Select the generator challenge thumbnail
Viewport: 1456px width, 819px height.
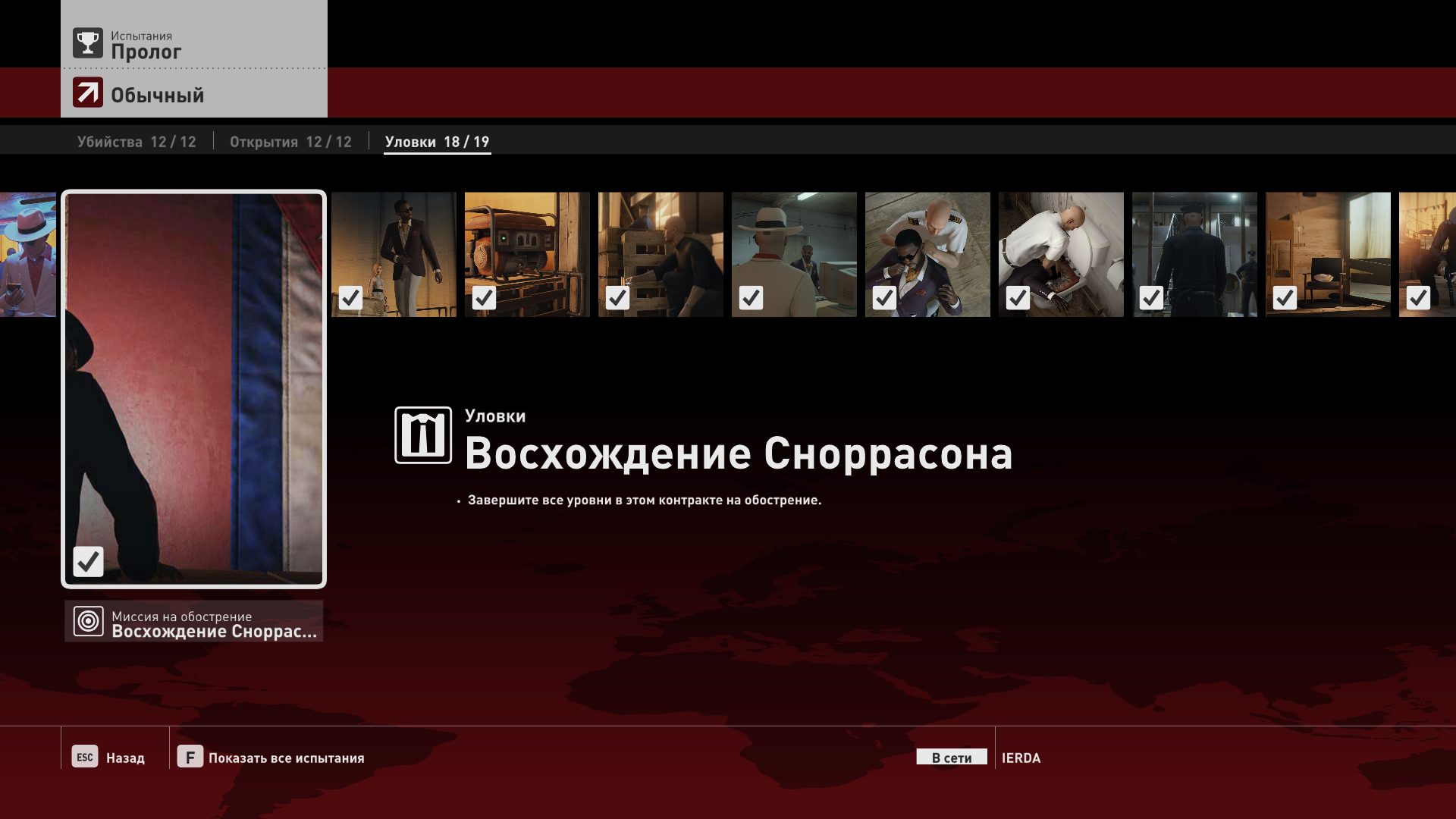[527, 254]
